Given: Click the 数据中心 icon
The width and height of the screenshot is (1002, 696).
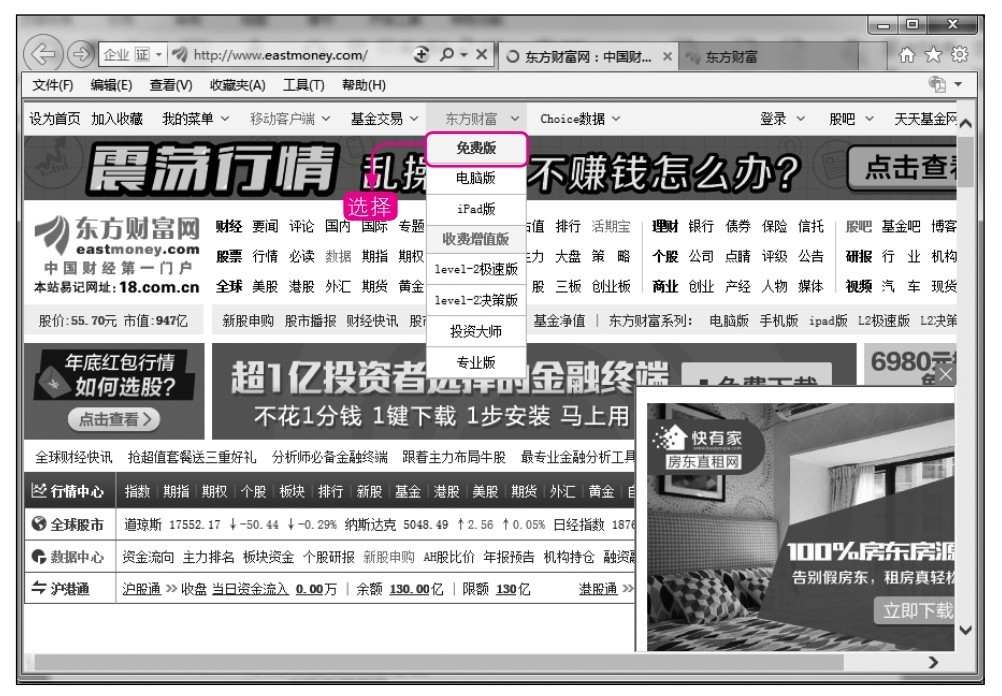Looking at the screenshot, I should (38, 557).
